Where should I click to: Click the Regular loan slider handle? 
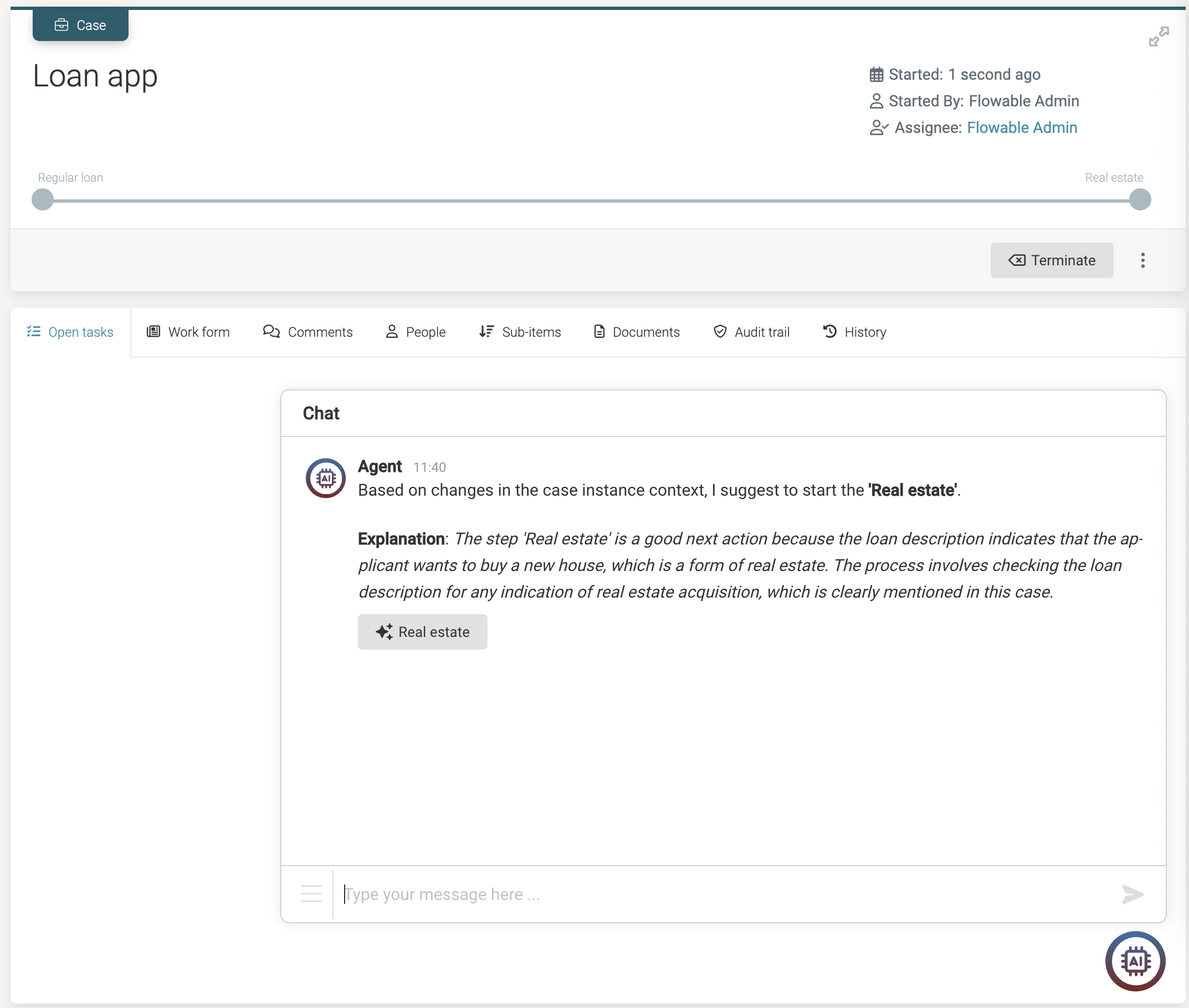[42, 200]
